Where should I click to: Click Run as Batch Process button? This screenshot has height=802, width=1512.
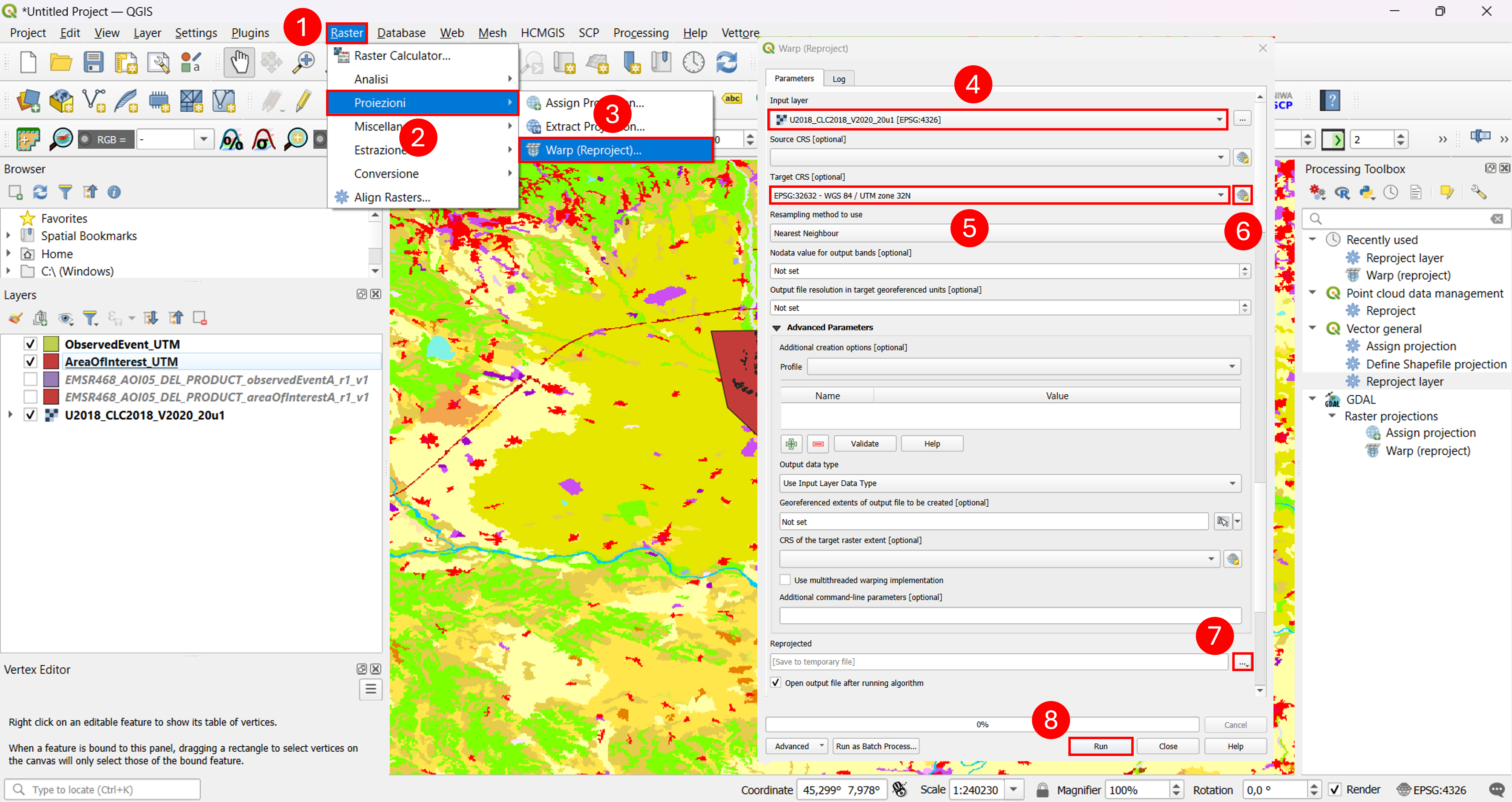(x=876, y=746)
